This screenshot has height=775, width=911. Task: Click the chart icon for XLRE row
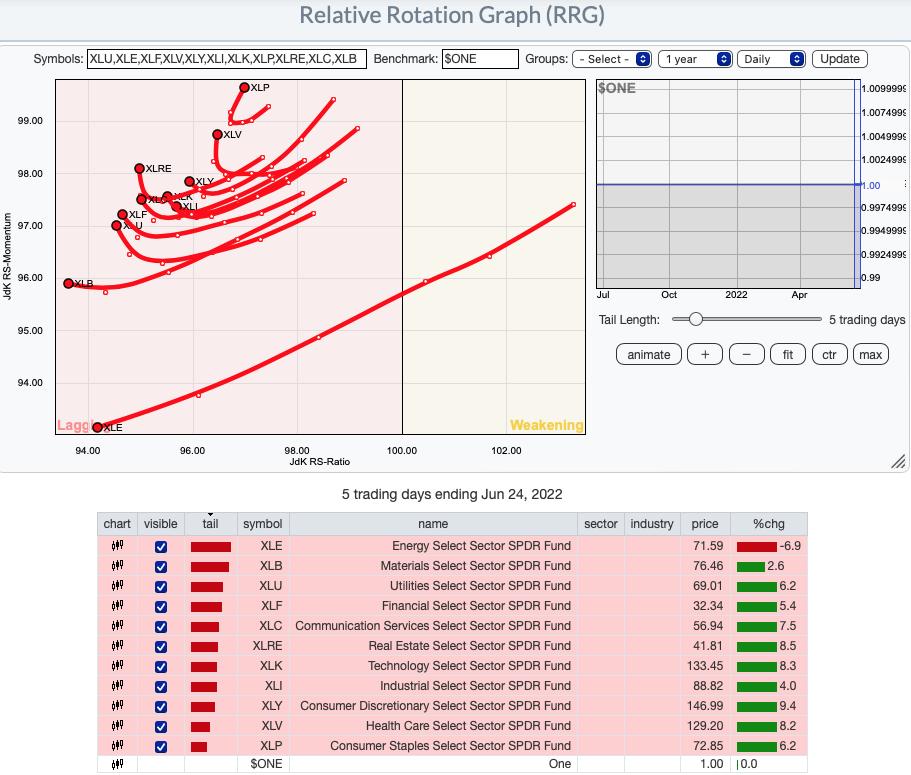pos(116,646)
